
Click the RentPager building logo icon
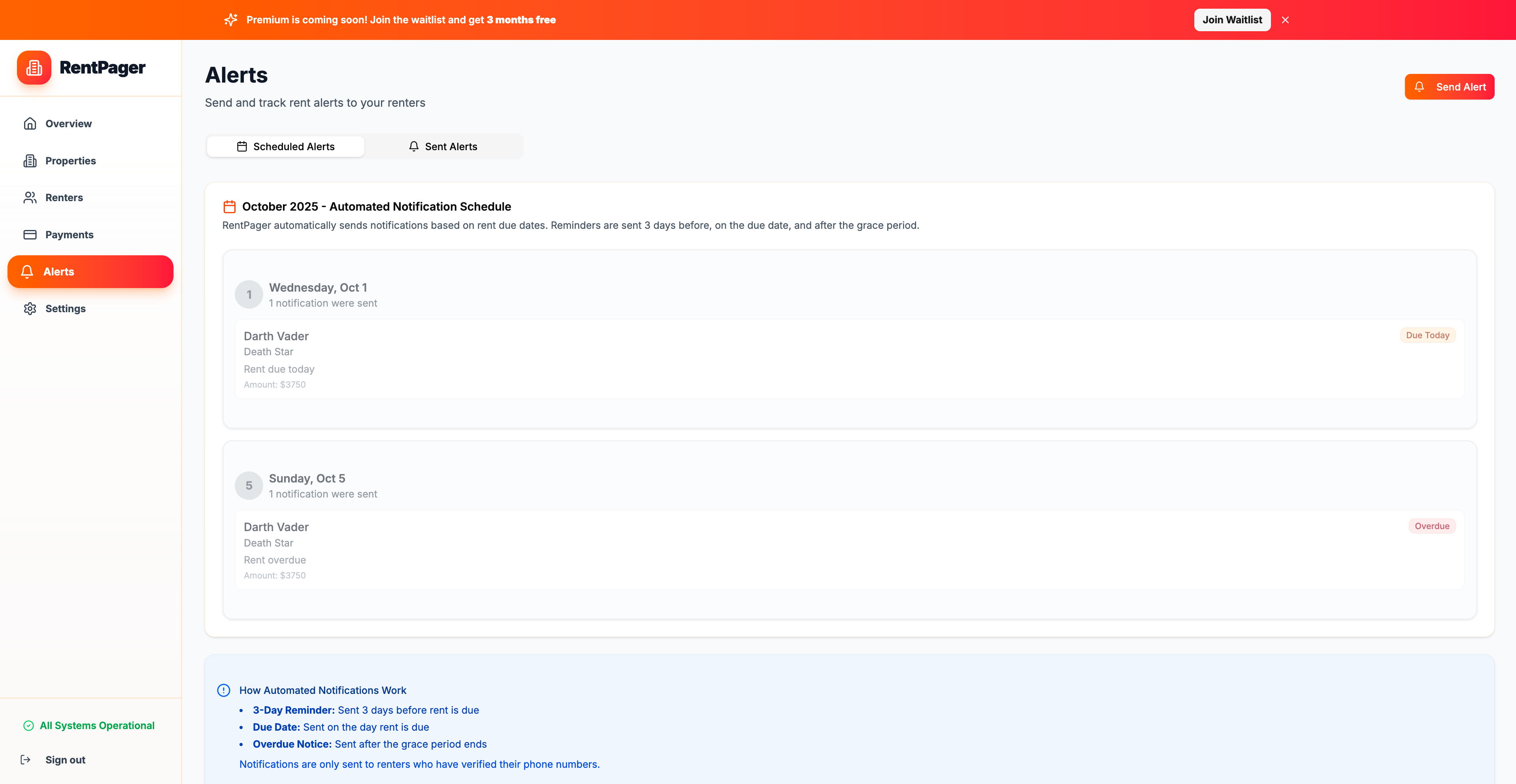pos(34,68)
